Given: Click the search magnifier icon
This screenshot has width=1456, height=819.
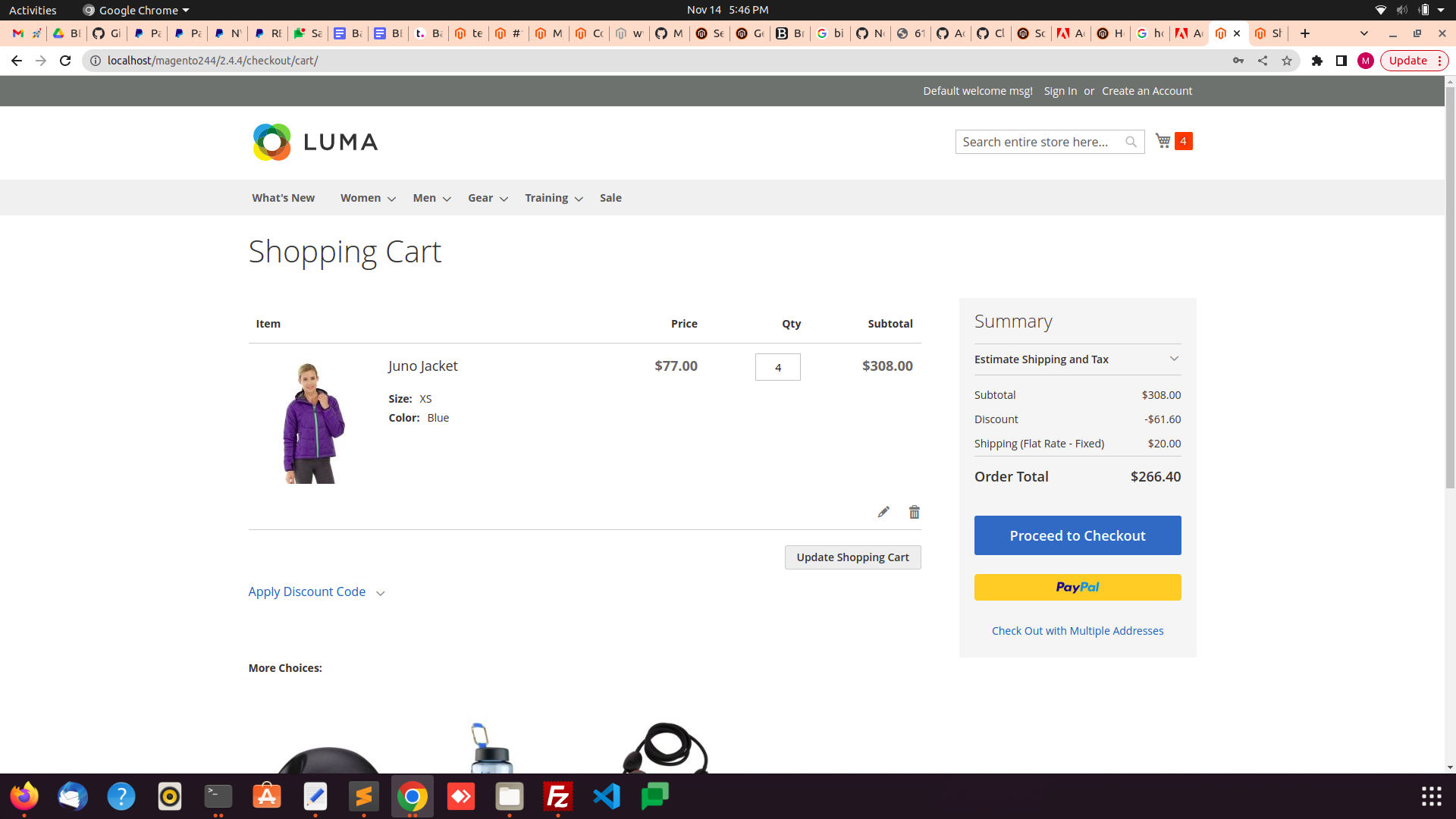Looking at the screenshot, I should coord(1131,142).
